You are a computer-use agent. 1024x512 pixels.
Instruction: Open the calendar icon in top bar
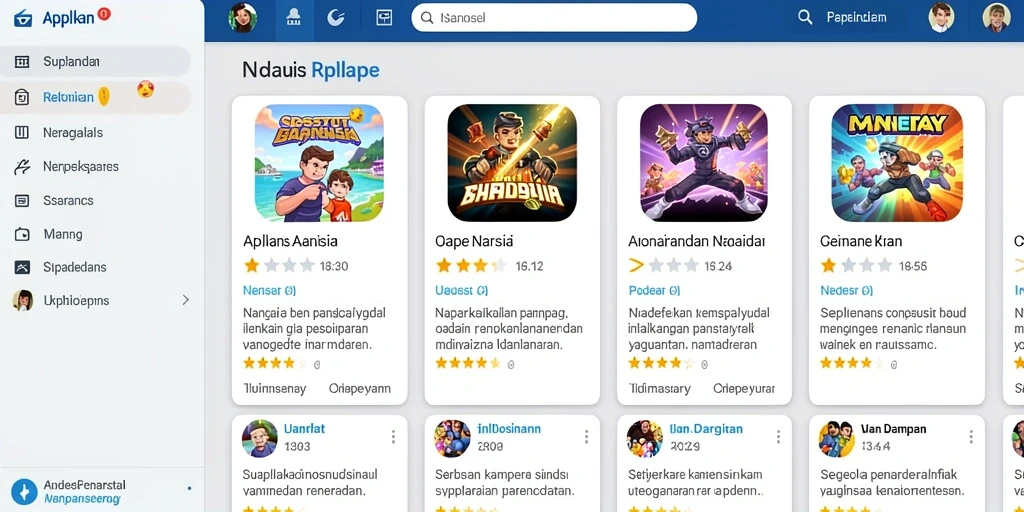coord(384,18)
